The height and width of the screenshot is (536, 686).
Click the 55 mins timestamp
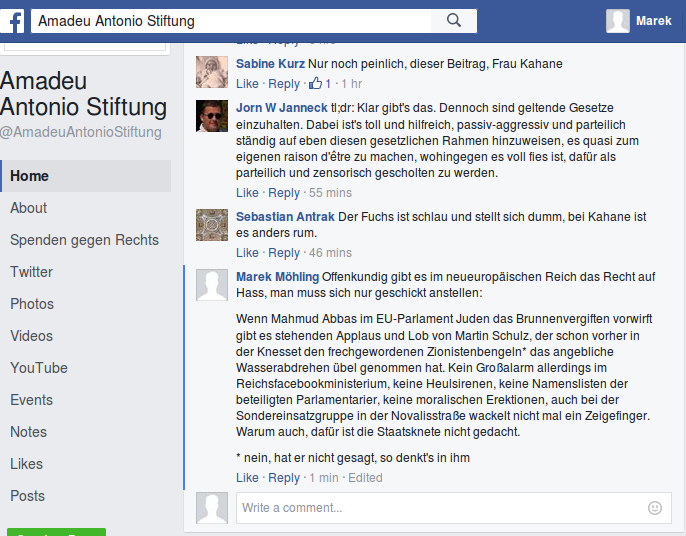pos(330,193)
